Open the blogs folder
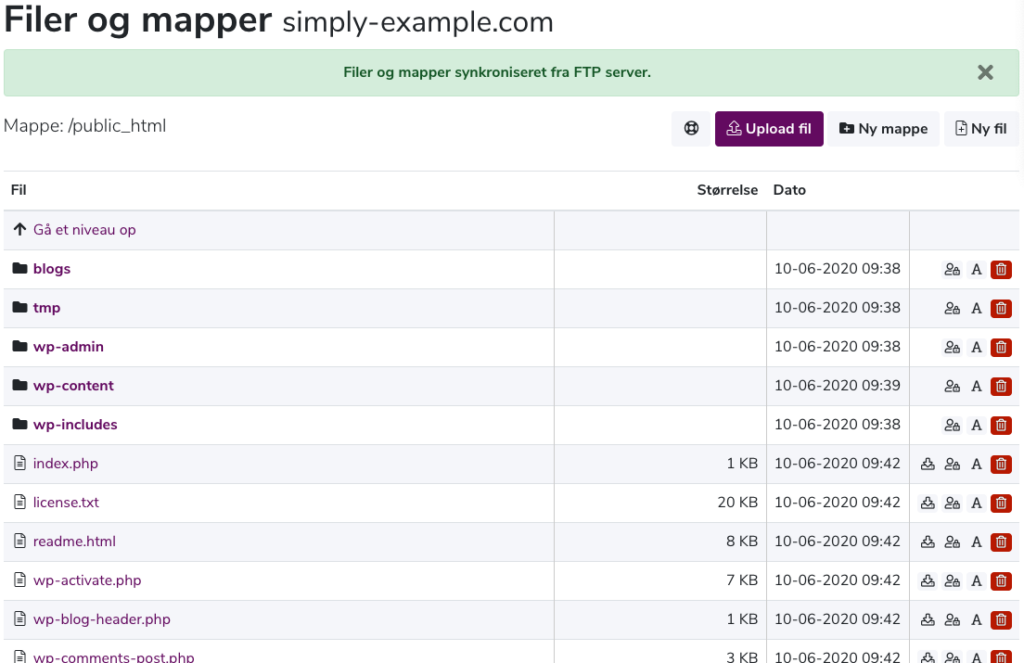Viewport: 1024px width, 663px height. pos(52,269)
